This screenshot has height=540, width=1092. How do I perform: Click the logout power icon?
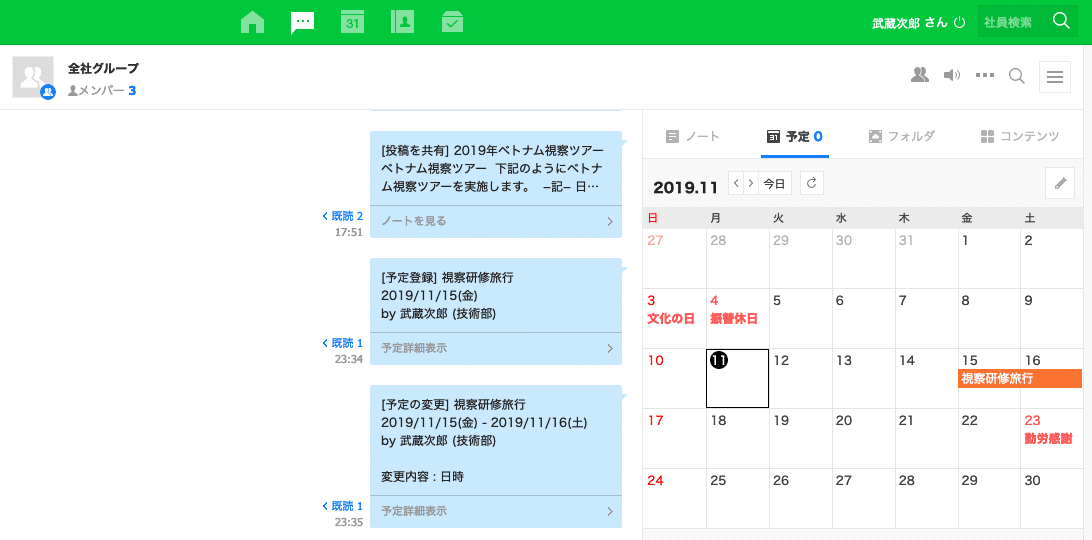pos(960,22)
